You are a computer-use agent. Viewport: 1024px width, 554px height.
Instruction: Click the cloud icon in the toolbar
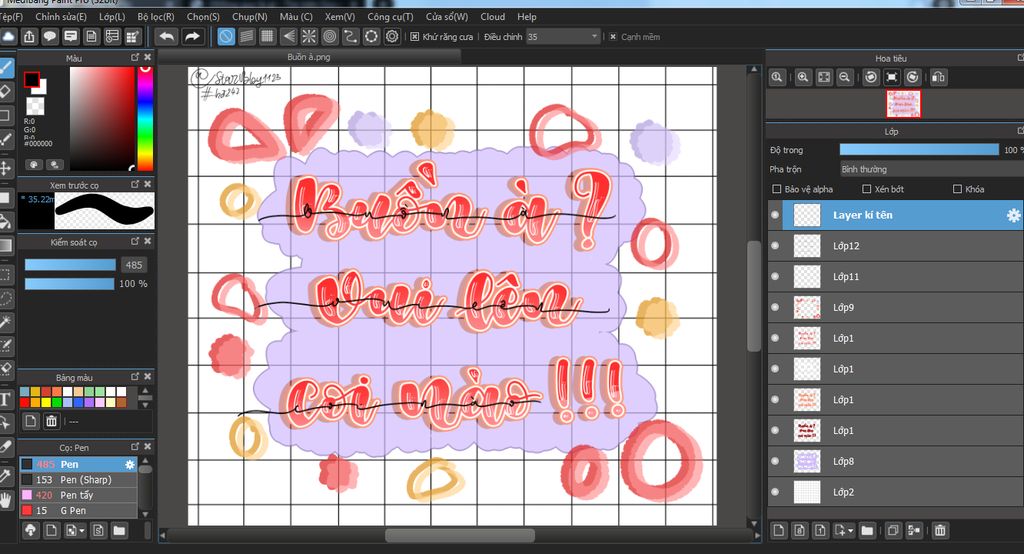[x=8, y=37]
